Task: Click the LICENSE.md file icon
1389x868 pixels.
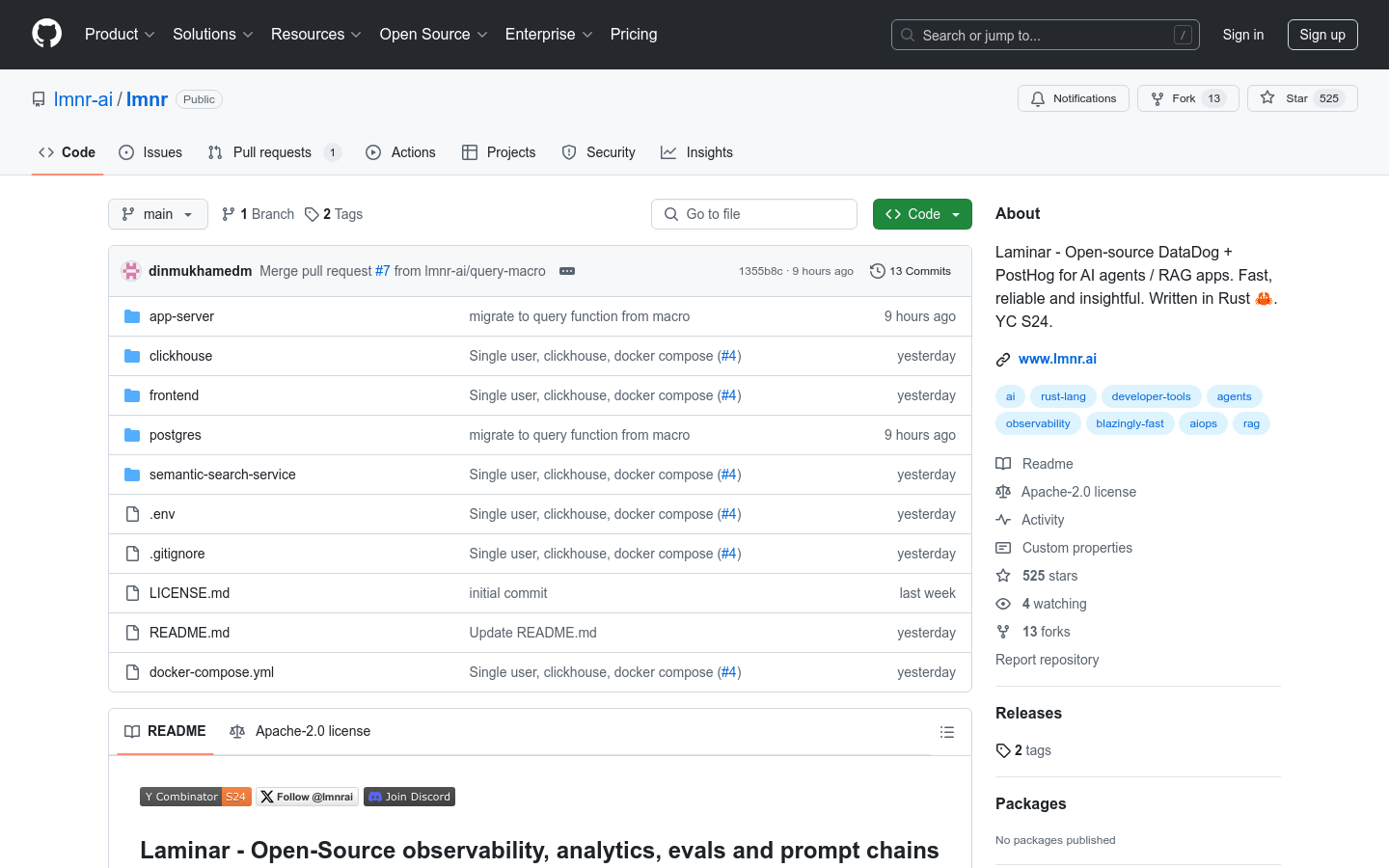Action: point(132,593)
